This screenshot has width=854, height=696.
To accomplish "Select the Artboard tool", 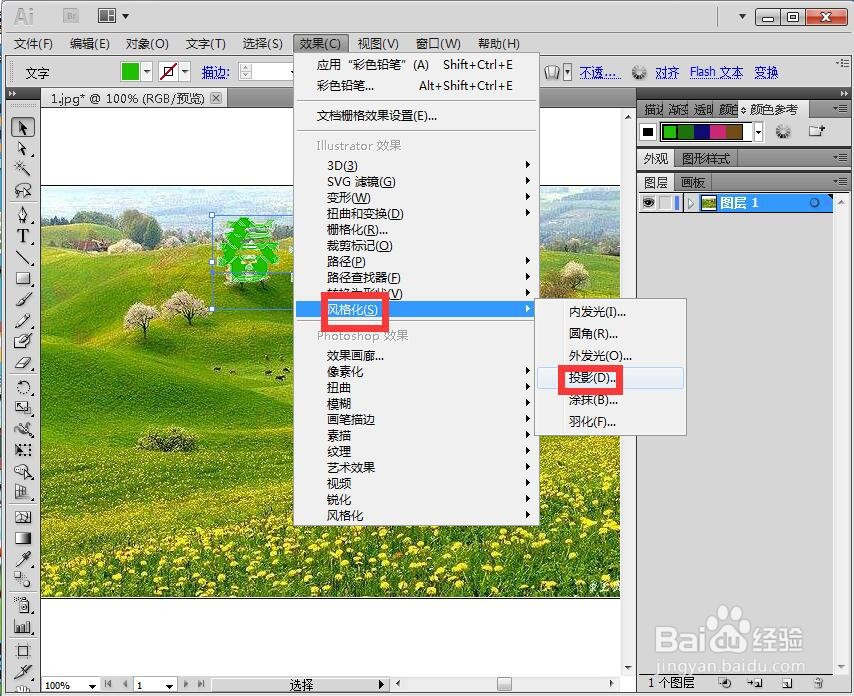I will tap(23, 651).
